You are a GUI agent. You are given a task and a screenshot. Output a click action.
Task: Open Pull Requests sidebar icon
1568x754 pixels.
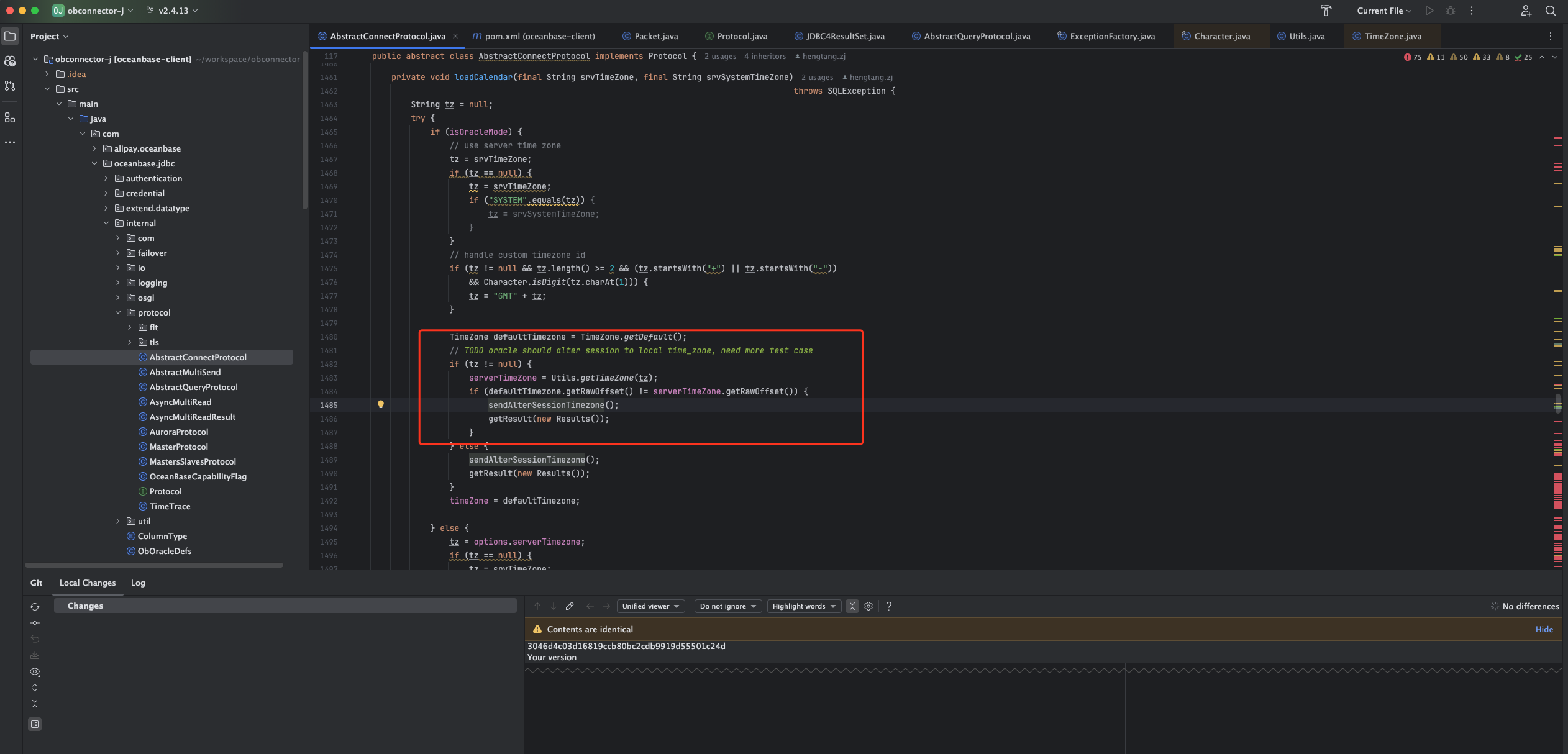pos(10,86)
